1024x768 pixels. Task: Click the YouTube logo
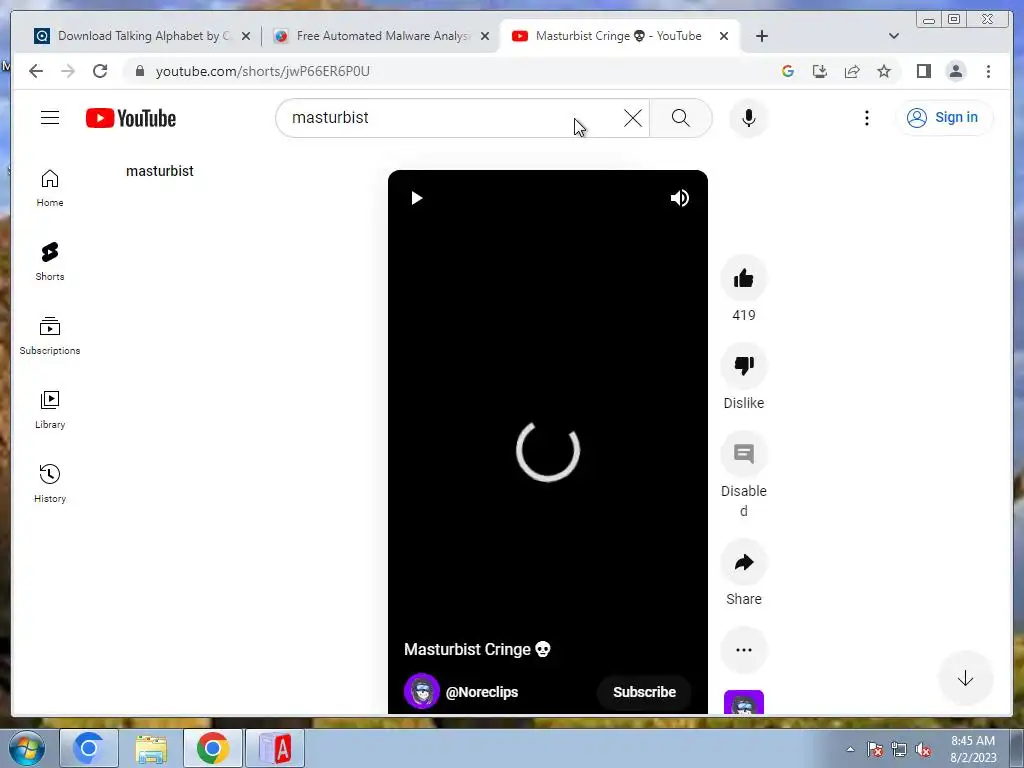click(x=131, y=118)
